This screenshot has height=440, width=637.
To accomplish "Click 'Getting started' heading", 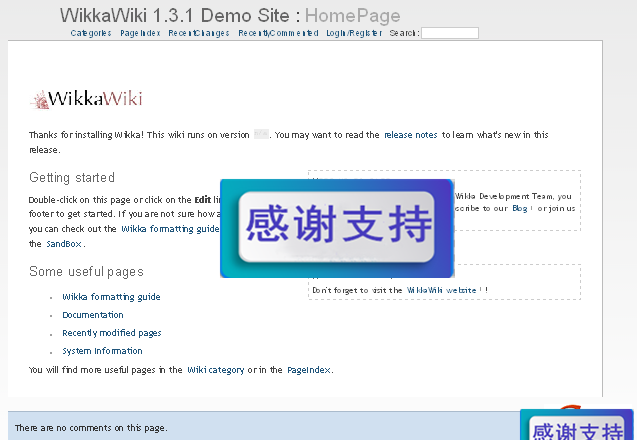I will click(72, 178).
